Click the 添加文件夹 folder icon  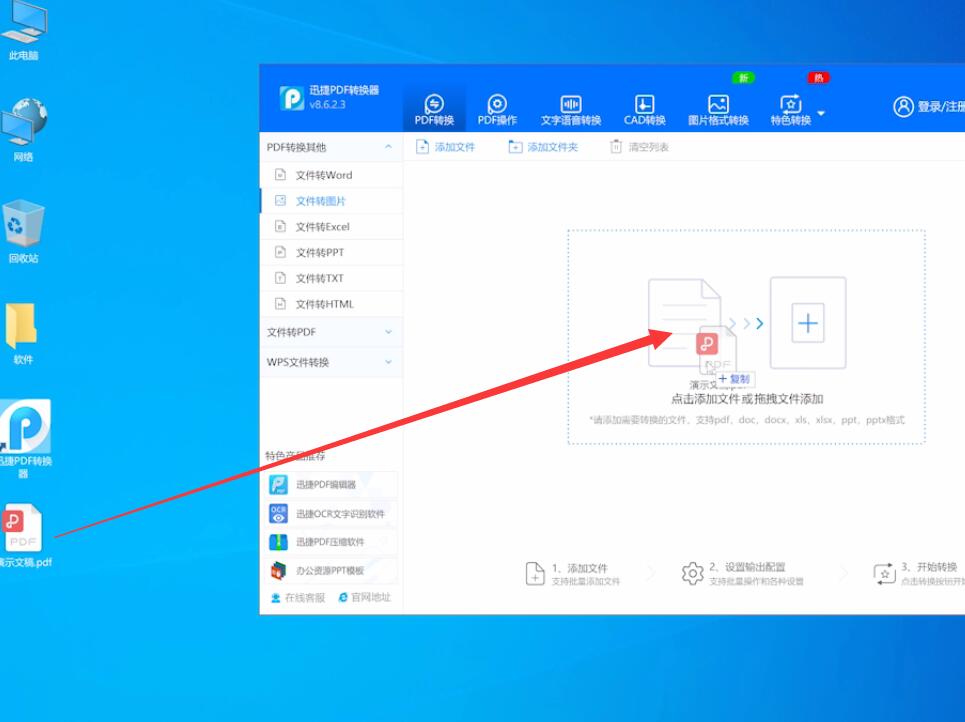pyautogui.click(x=515, y=146)
